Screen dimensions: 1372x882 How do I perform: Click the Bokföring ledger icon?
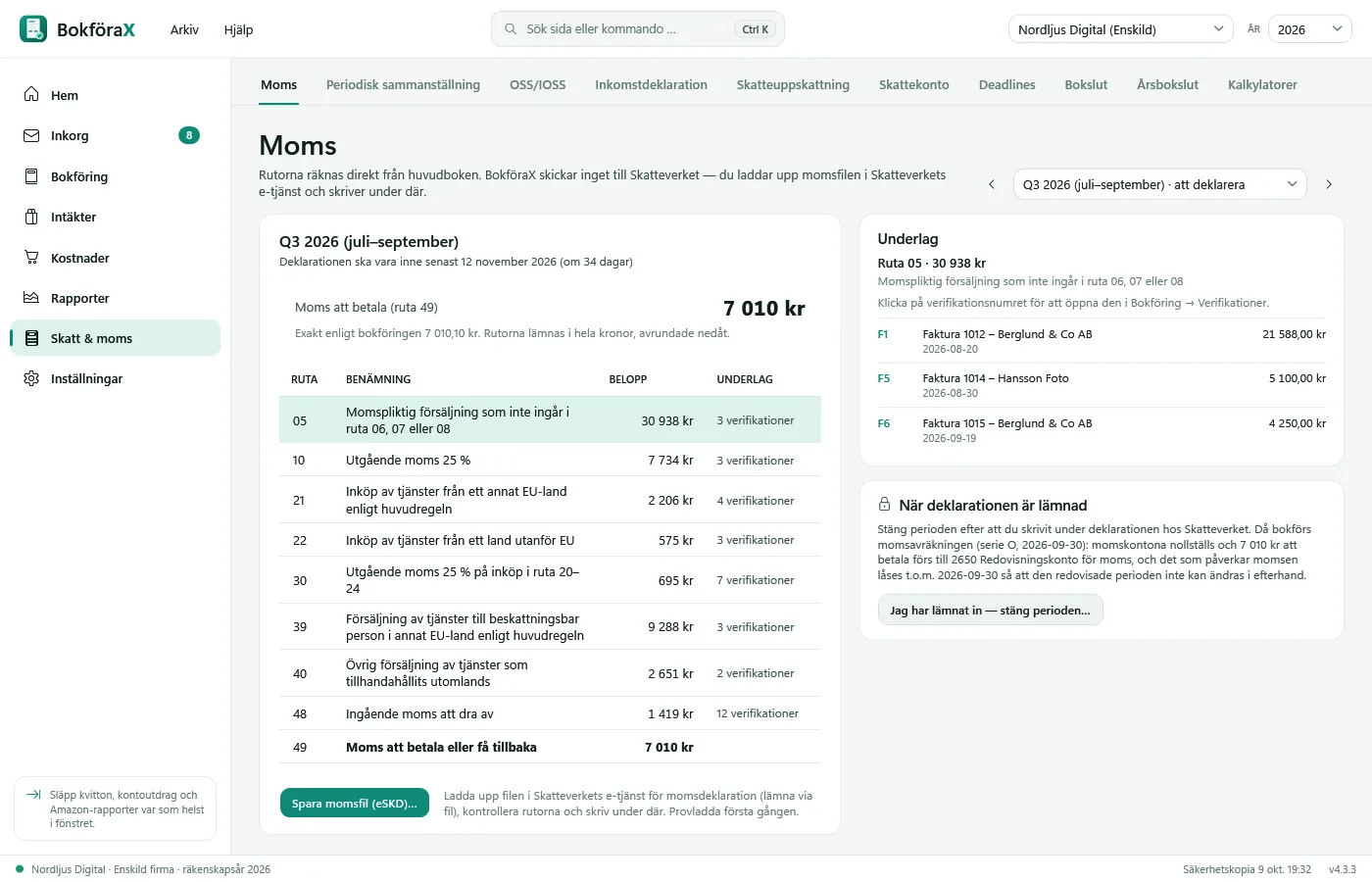(x=31, y=176)
